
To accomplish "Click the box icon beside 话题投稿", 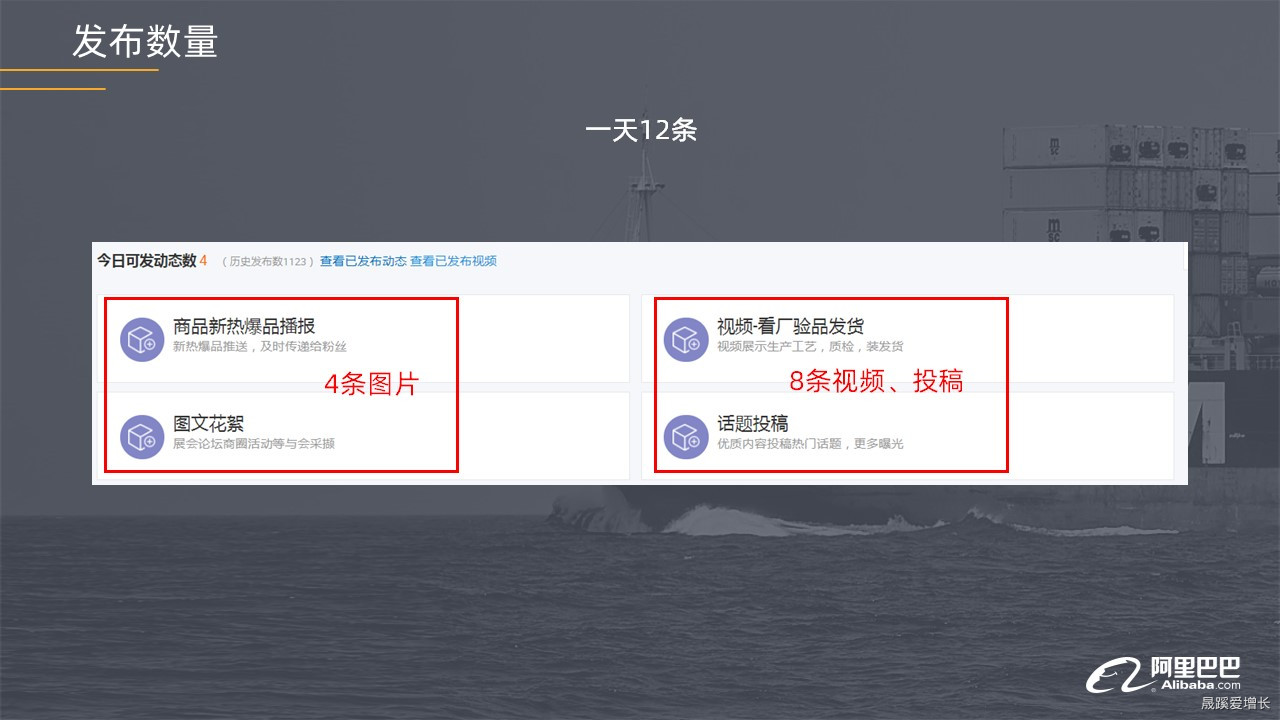I will pos(686,437).
